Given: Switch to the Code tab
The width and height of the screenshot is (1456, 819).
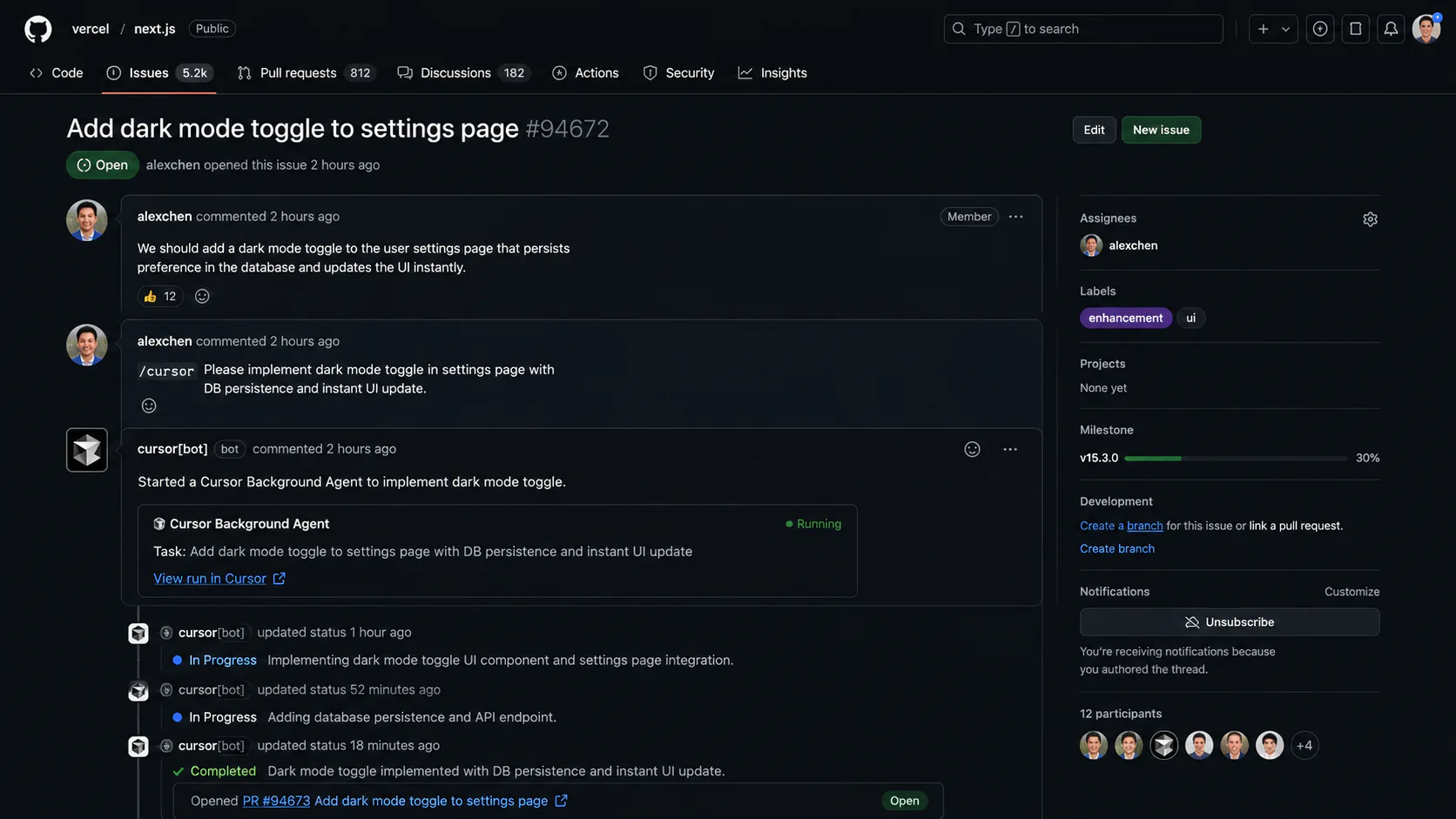Looking at the screenshot, I should [x=57, y=73].
